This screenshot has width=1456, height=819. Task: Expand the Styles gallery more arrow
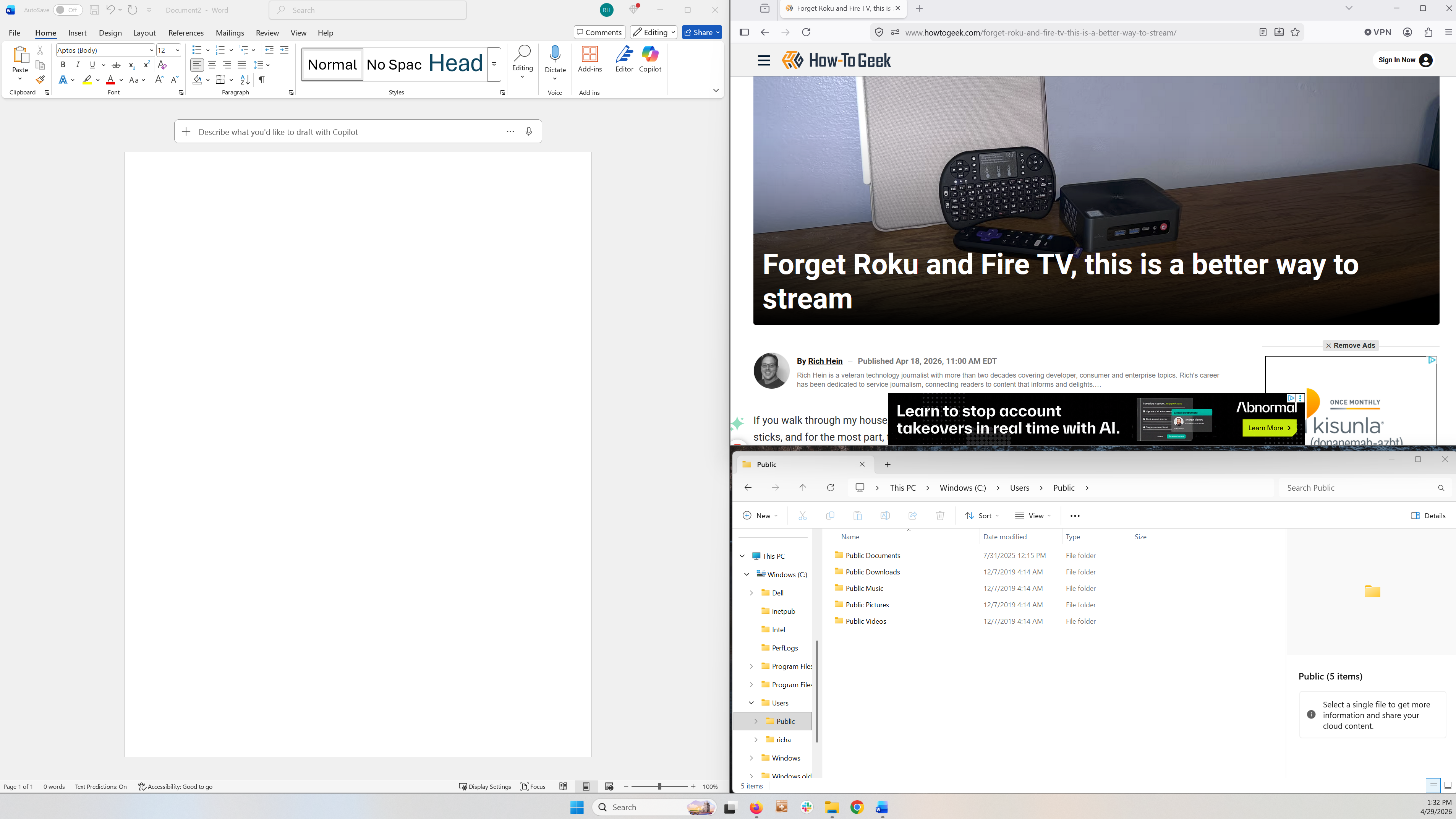494,65
